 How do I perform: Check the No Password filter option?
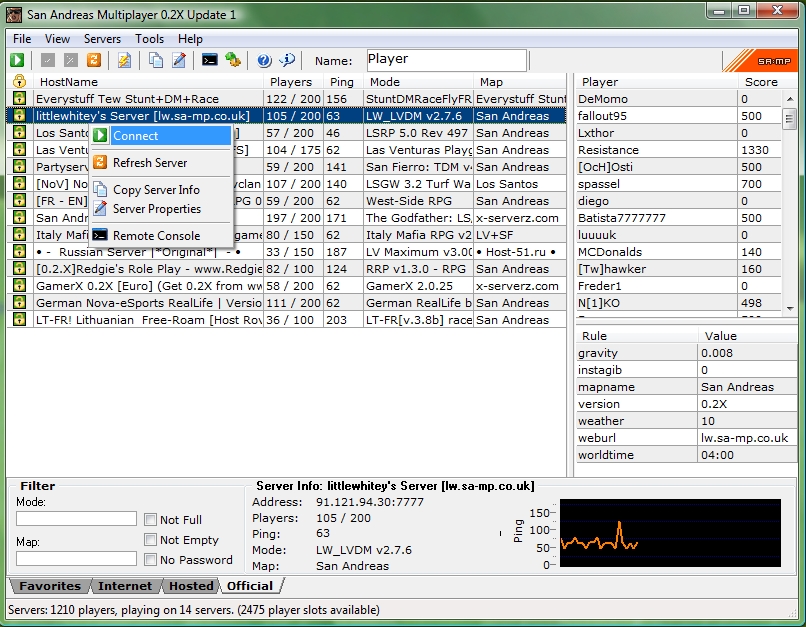150,560
